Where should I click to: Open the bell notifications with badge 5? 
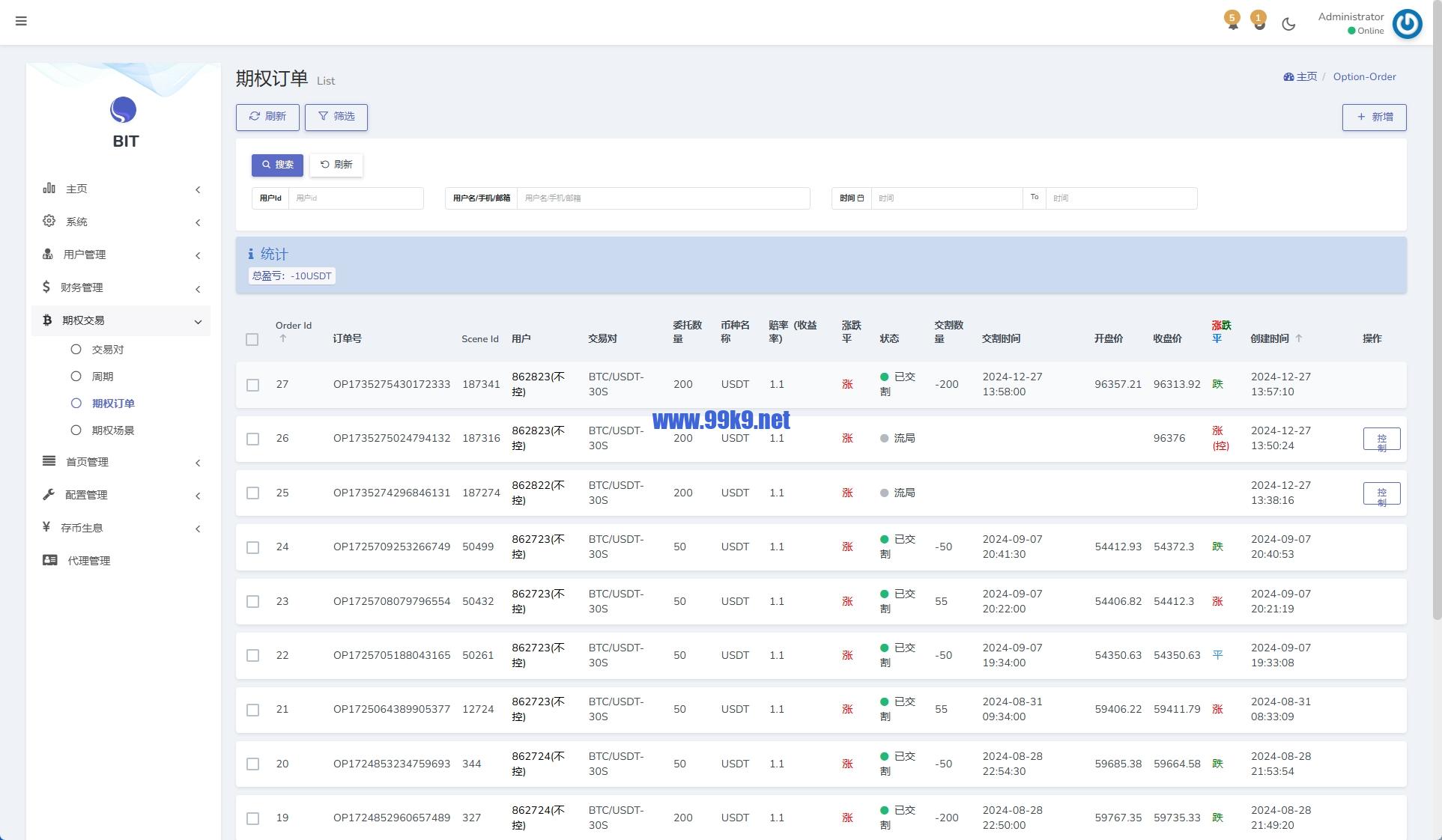(1232, 22)
